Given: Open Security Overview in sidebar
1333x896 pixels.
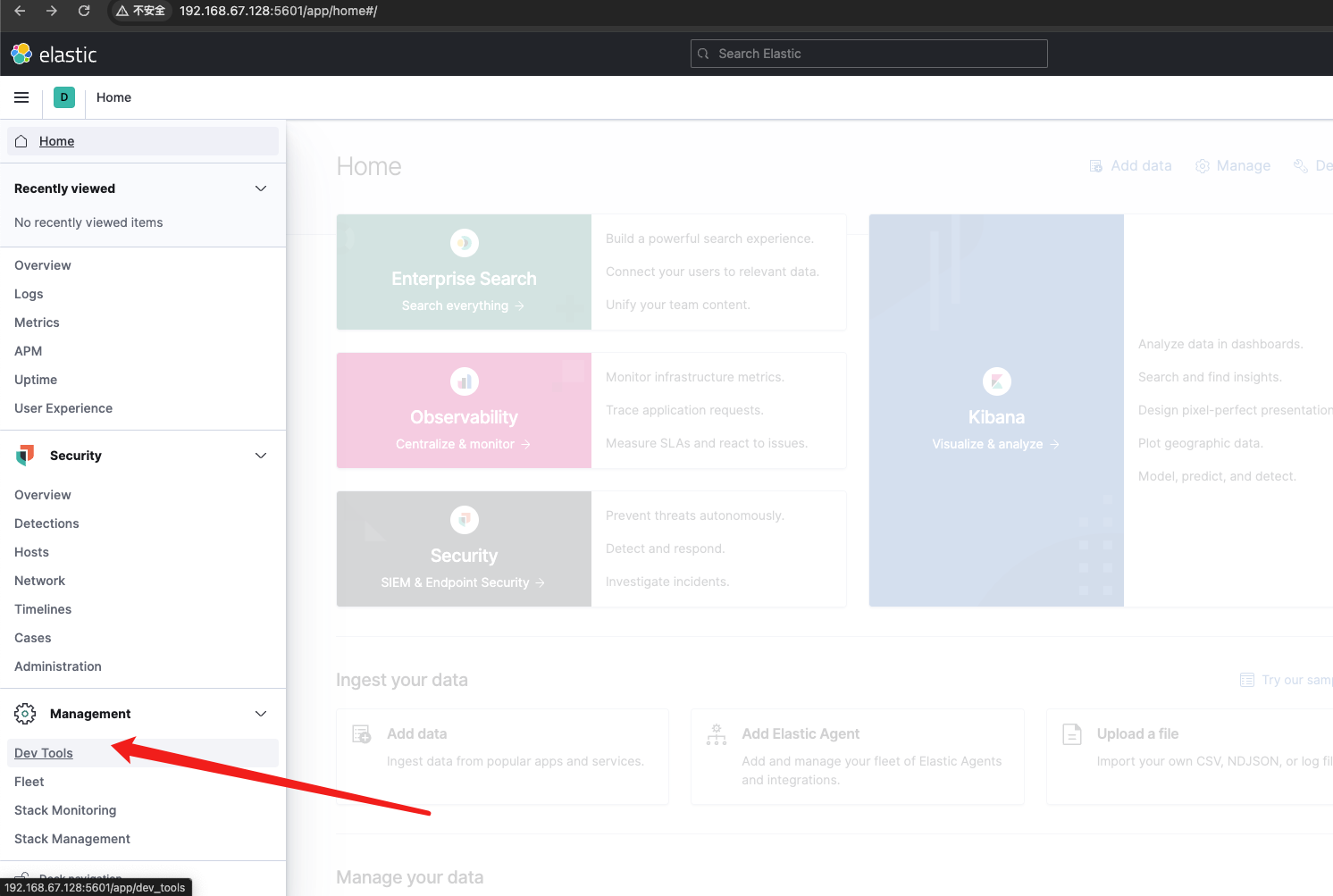Looking at the screenshot, I should point(43,495).
